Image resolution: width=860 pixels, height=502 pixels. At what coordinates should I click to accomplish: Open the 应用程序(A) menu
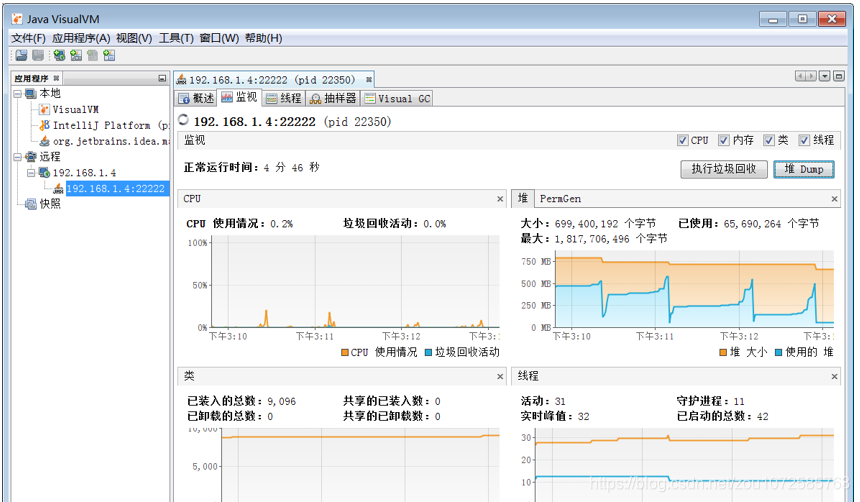(x=81, y=38)
